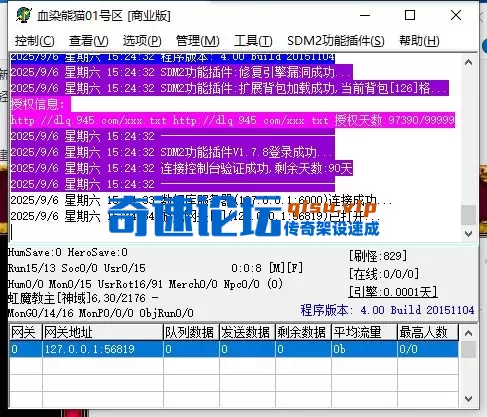Click the 剩余数据 column header
Viewport: 487px width, 417px height.
[x=303, y=332]
